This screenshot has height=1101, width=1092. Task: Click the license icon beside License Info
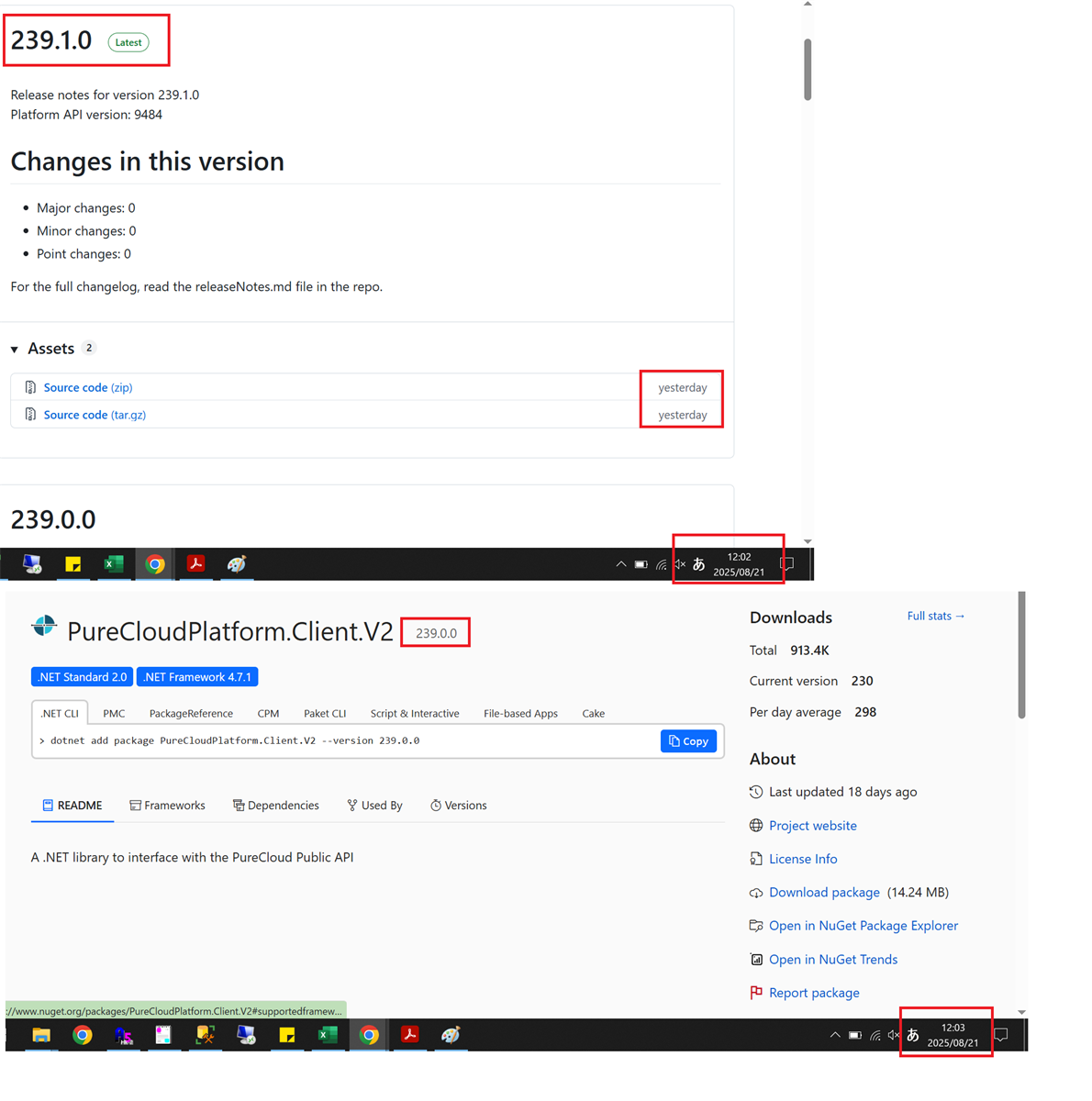[756, 859]
